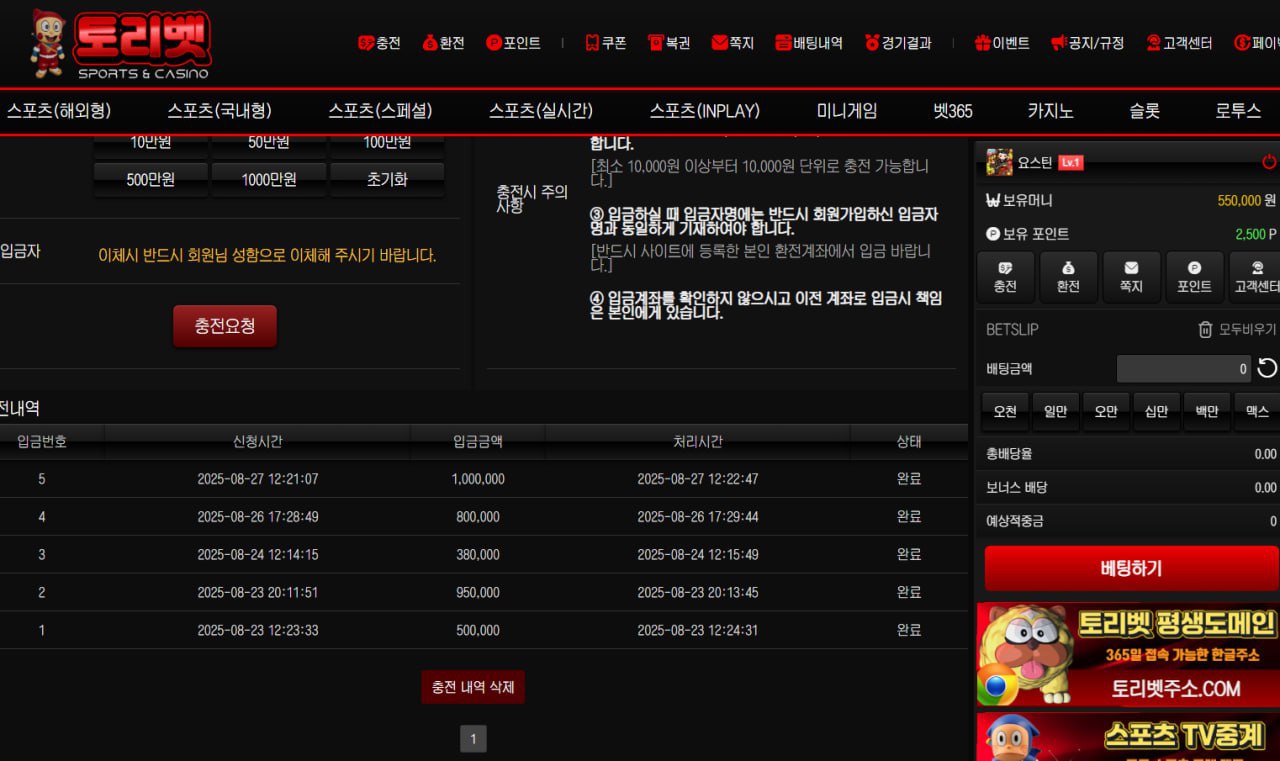Click the 모두비우기 trash icon in betslip

click(x=1206, y=329)
